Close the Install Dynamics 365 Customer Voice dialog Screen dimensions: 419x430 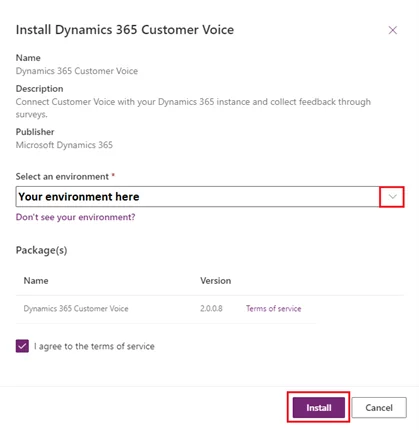(393, 30)
